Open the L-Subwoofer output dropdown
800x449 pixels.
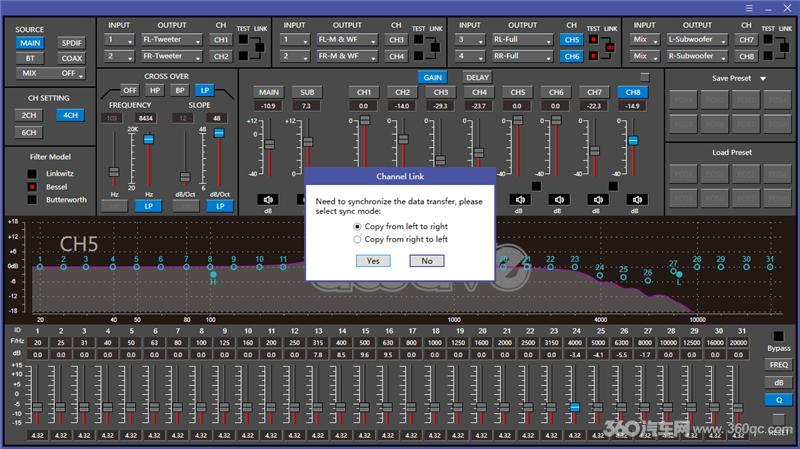(697, 40)
